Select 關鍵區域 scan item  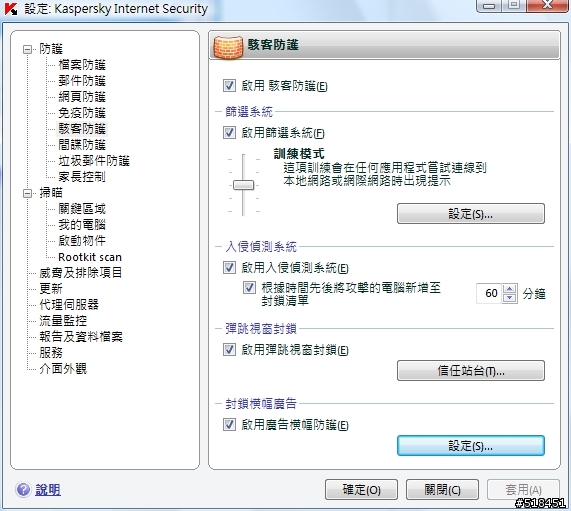pyautogui.click(x=82, y=209)
